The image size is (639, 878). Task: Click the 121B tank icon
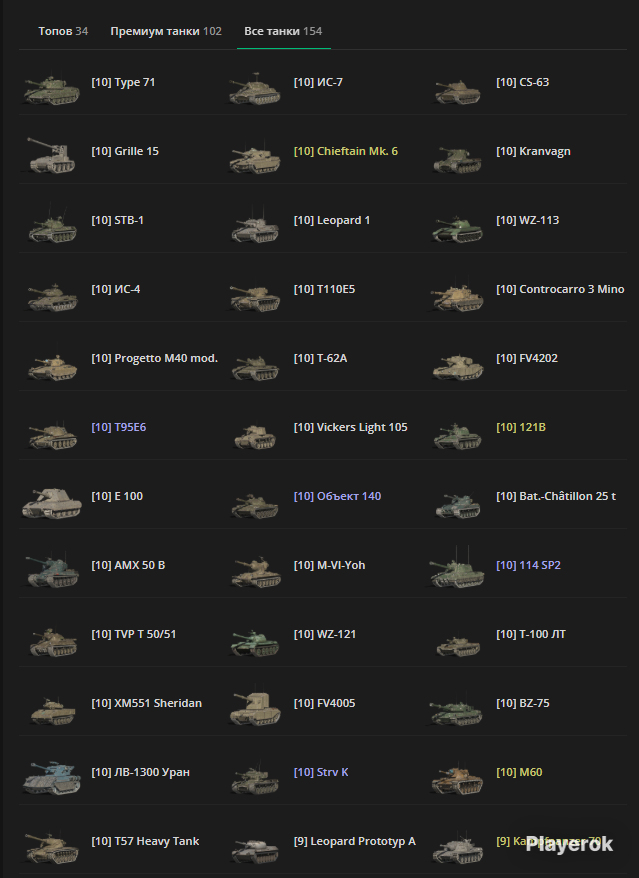[458, 435]
